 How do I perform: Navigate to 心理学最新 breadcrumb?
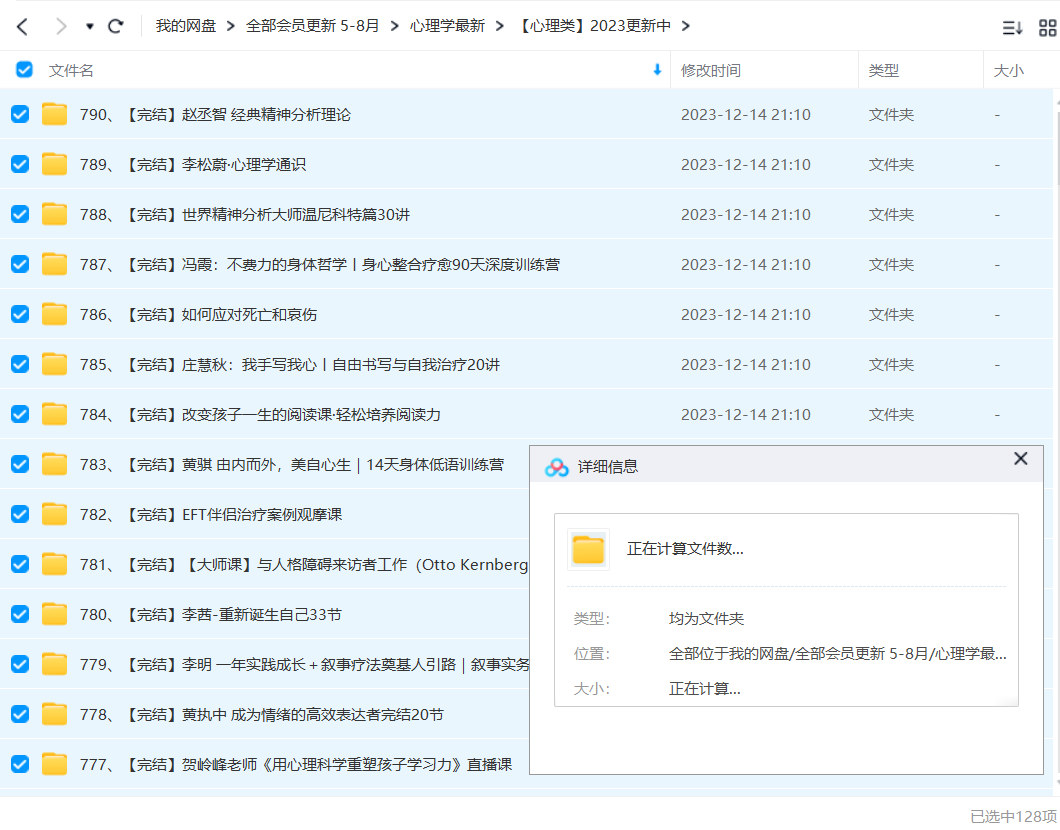[447, 26]
